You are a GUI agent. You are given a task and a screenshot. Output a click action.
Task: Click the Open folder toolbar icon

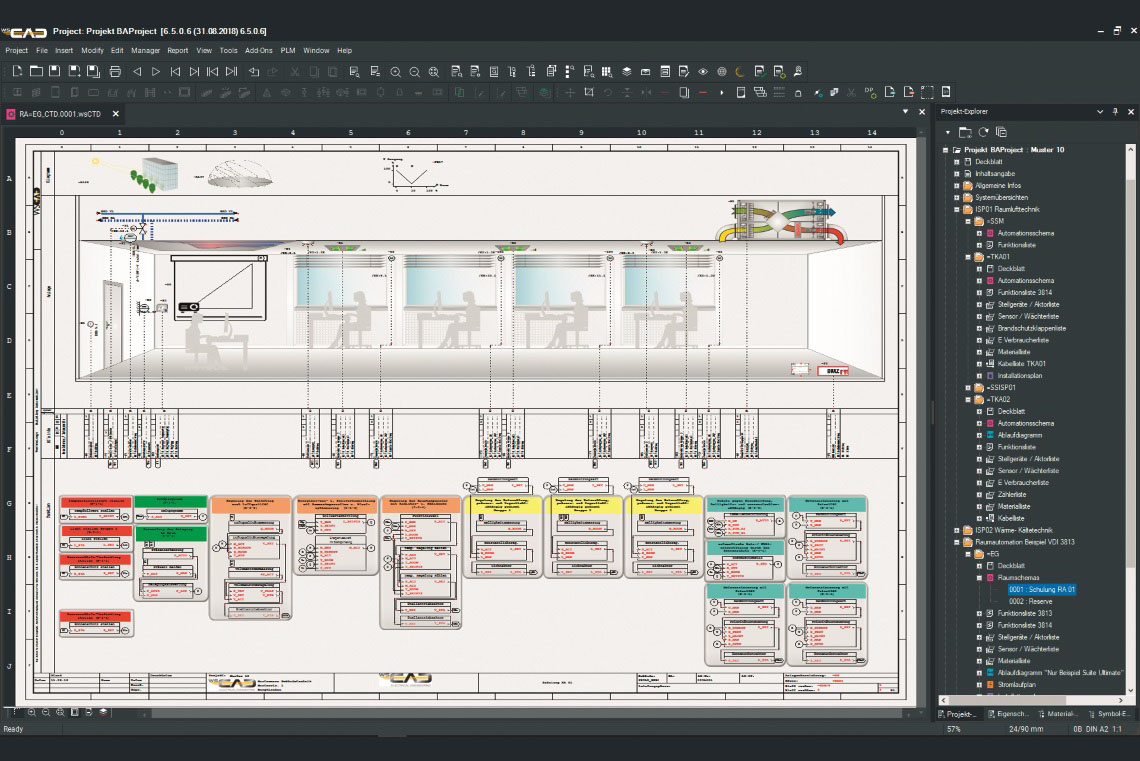click(36, 71)
